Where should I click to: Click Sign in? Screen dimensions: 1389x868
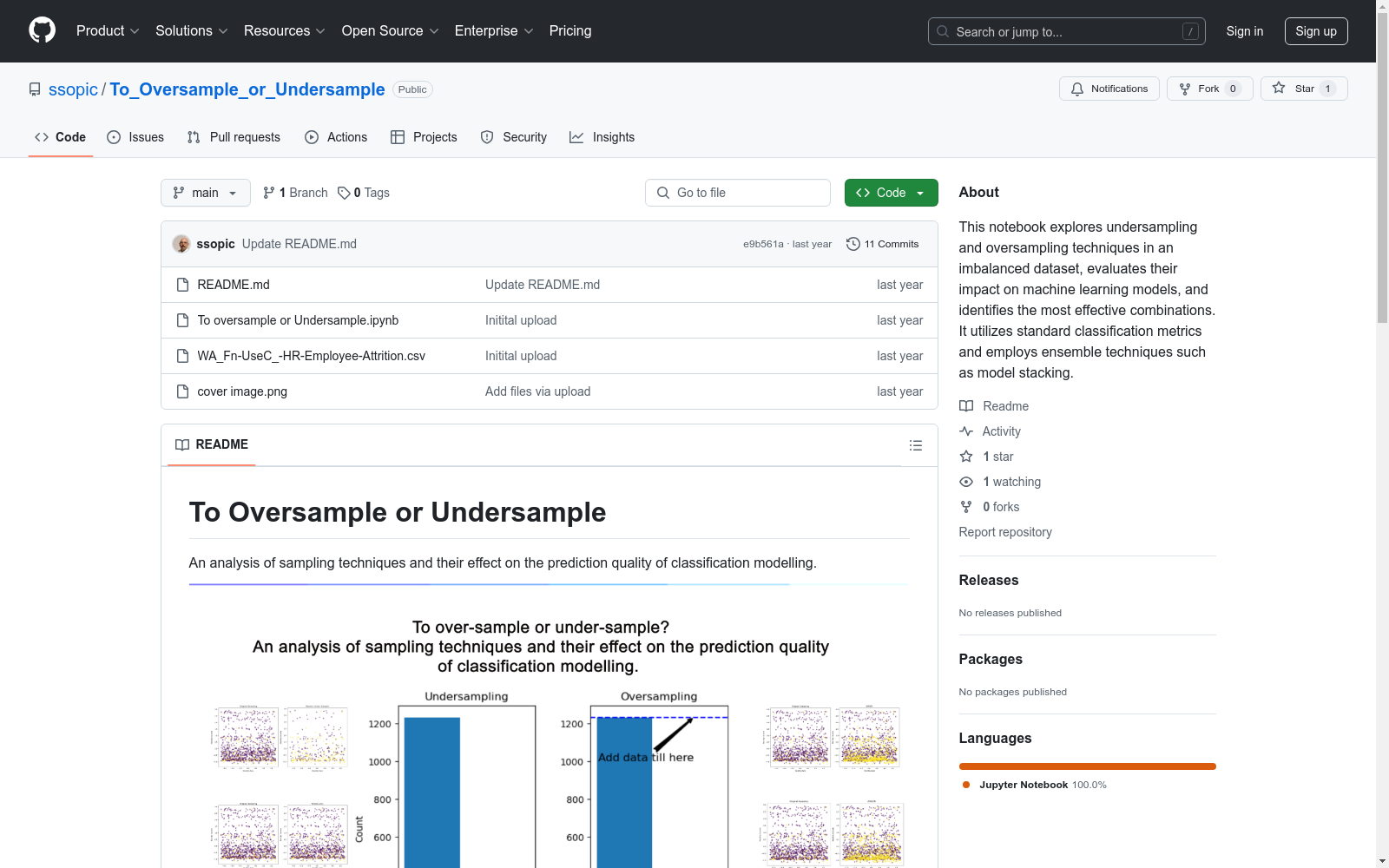click(x=1245, y=31)
